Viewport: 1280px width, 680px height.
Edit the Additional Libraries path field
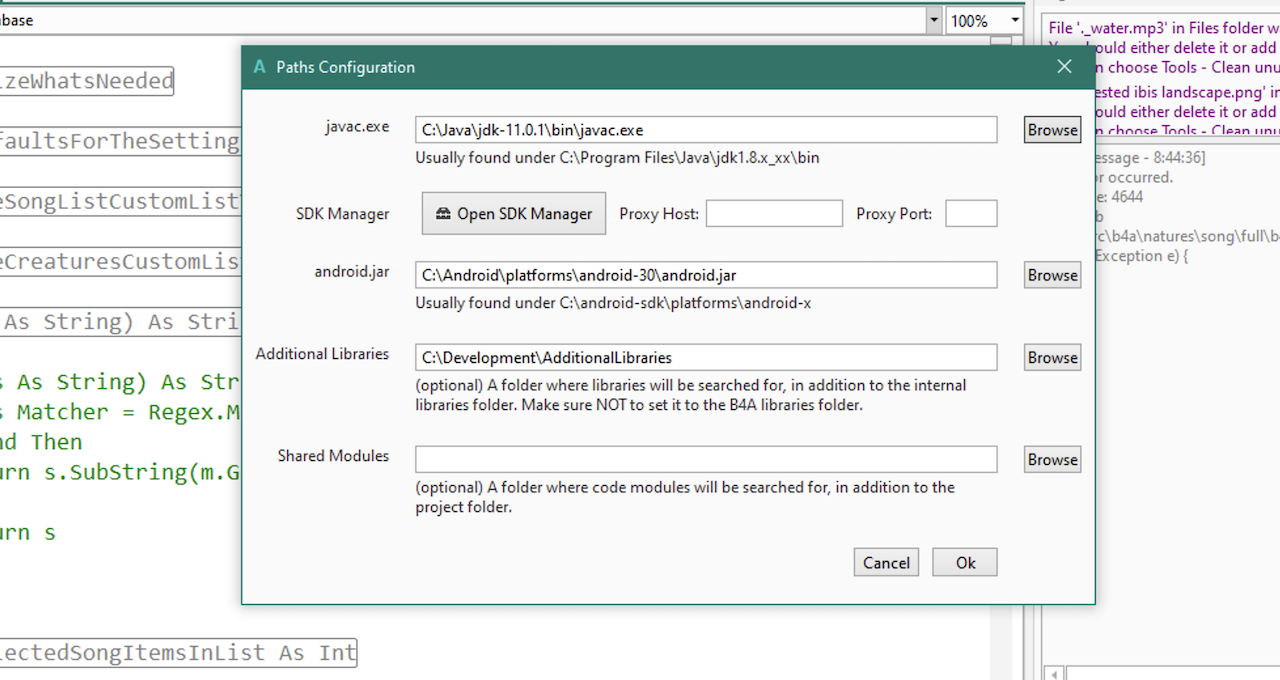706,357
